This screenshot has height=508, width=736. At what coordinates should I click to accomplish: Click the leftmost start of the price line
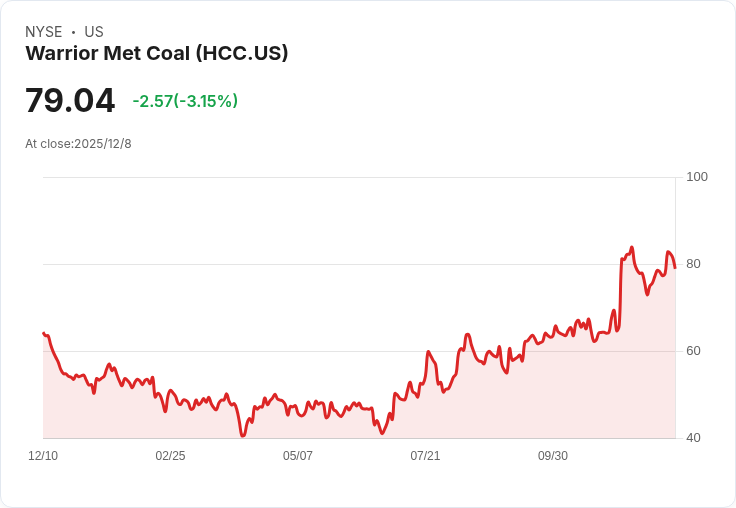click(x=43, y=333)
